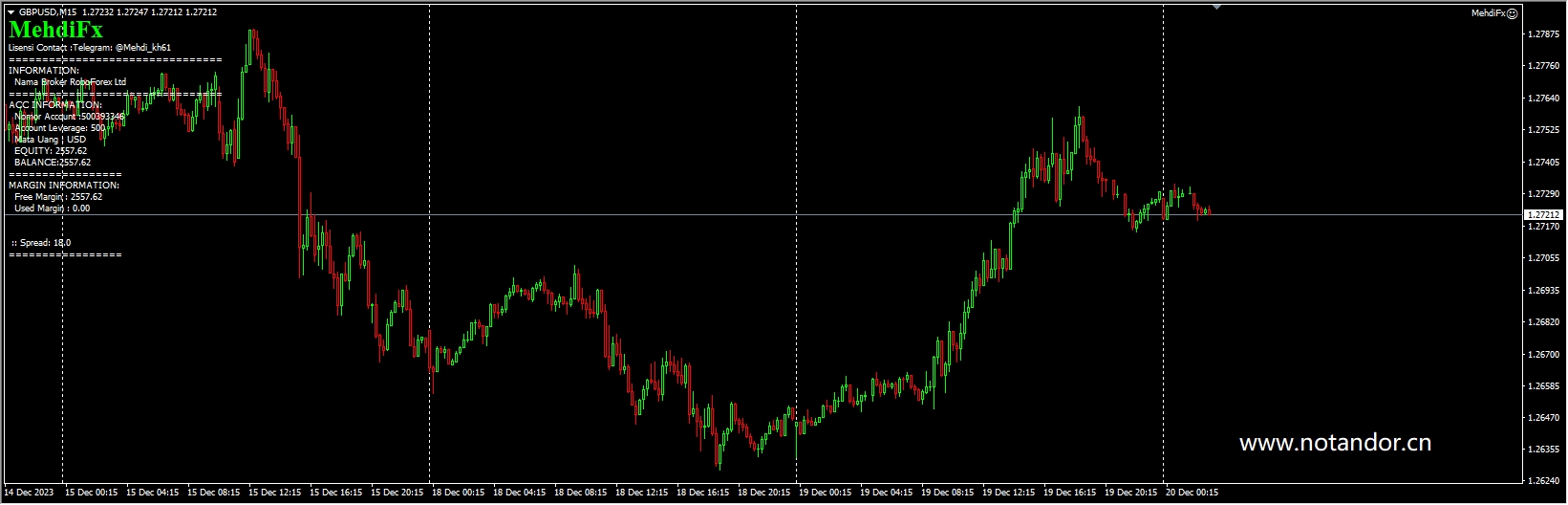Click the Free Margin 2557.62 line

(58, 197)
